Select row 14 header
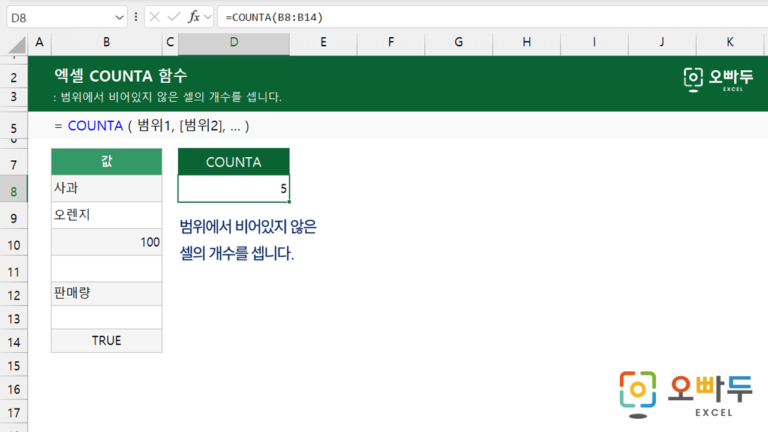This screenshot has width=768, height=432. [x=14, y=342]
